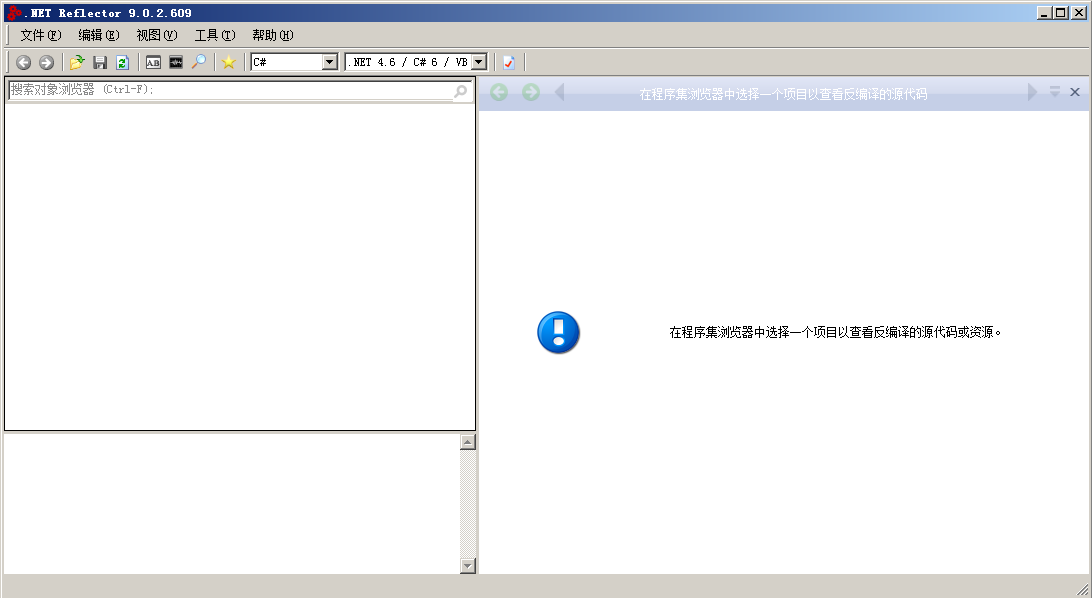Open an assembly with the folder icon
The width and height of the screenshot is (1092, 598).
point(77,63)
